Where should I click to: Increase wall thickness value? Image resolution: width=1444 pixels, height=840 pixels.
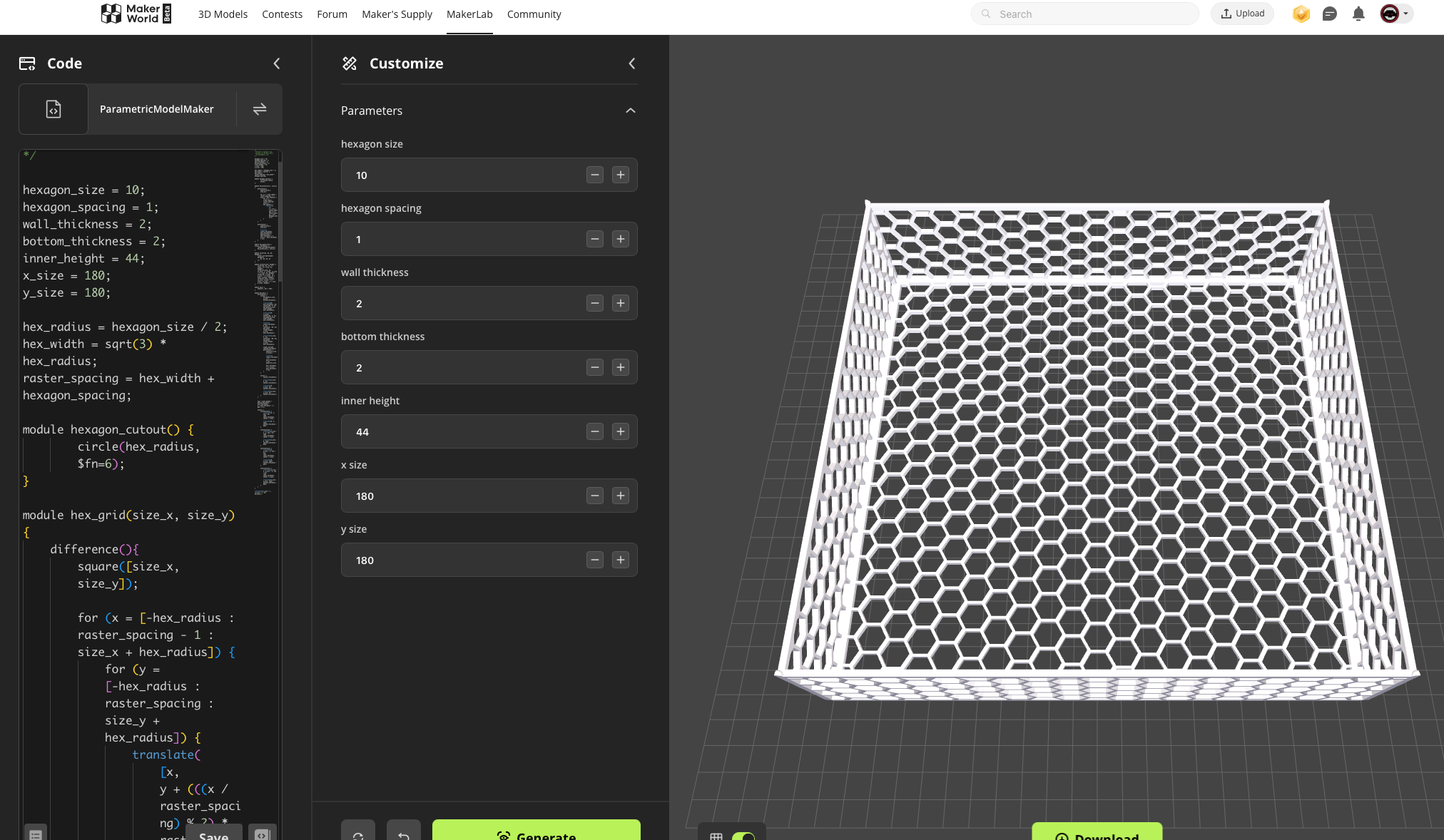tap(621, 303)
